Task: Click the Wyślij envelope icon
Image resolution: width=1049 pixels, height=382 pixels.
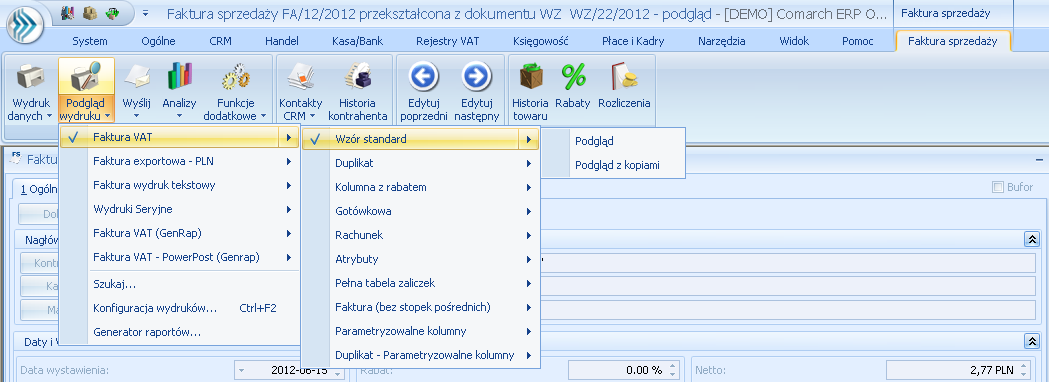Action: (137, 77)
